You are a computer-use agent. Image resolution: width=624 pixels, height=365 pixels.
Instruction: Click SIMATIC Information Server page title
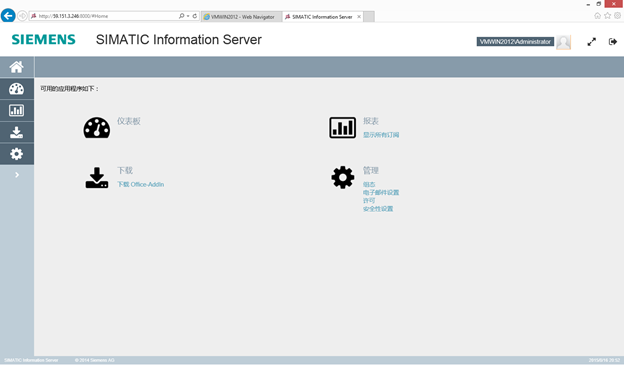pyautogui.click(x=179, y=40)
